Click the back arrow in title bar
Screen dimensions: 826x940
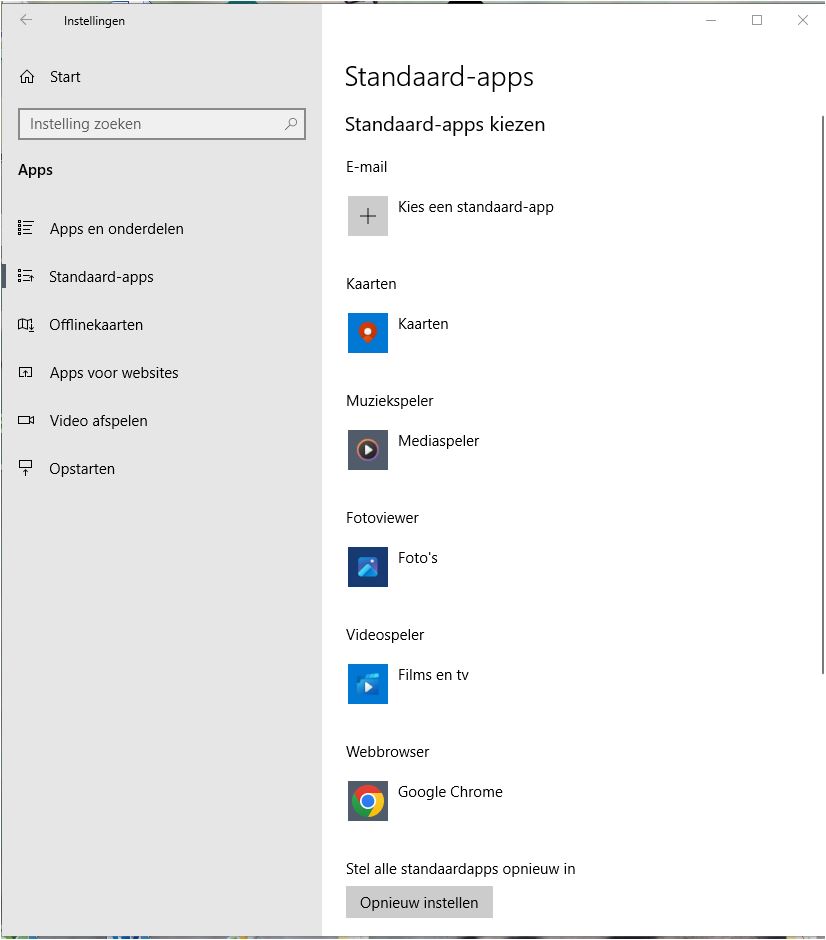coord(26,20)
